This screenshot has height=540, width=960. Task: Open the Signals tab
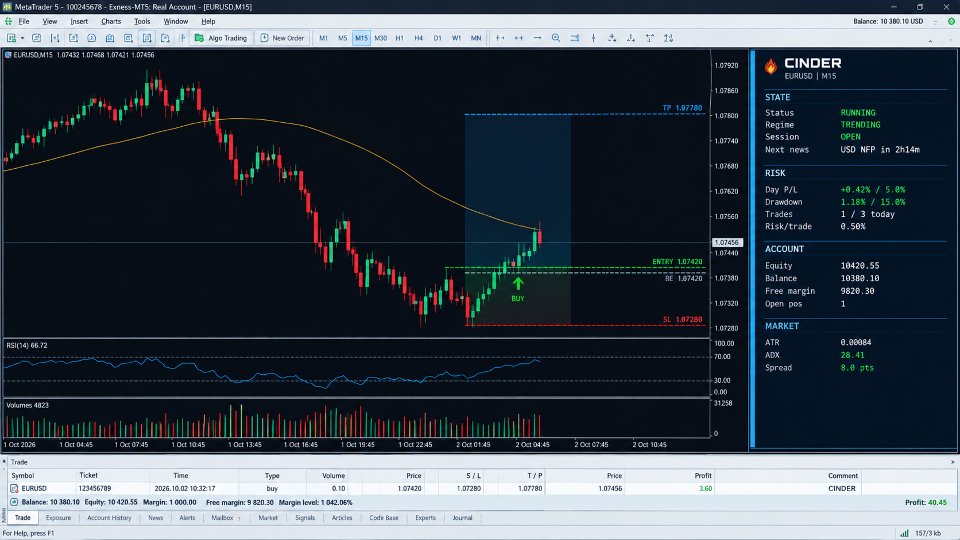coord(305,518)
